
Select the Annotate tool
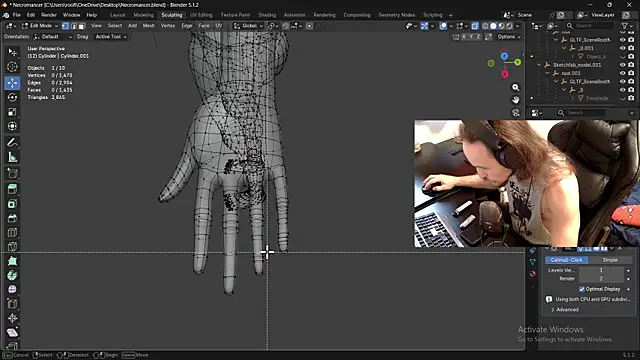pos(12,142)
